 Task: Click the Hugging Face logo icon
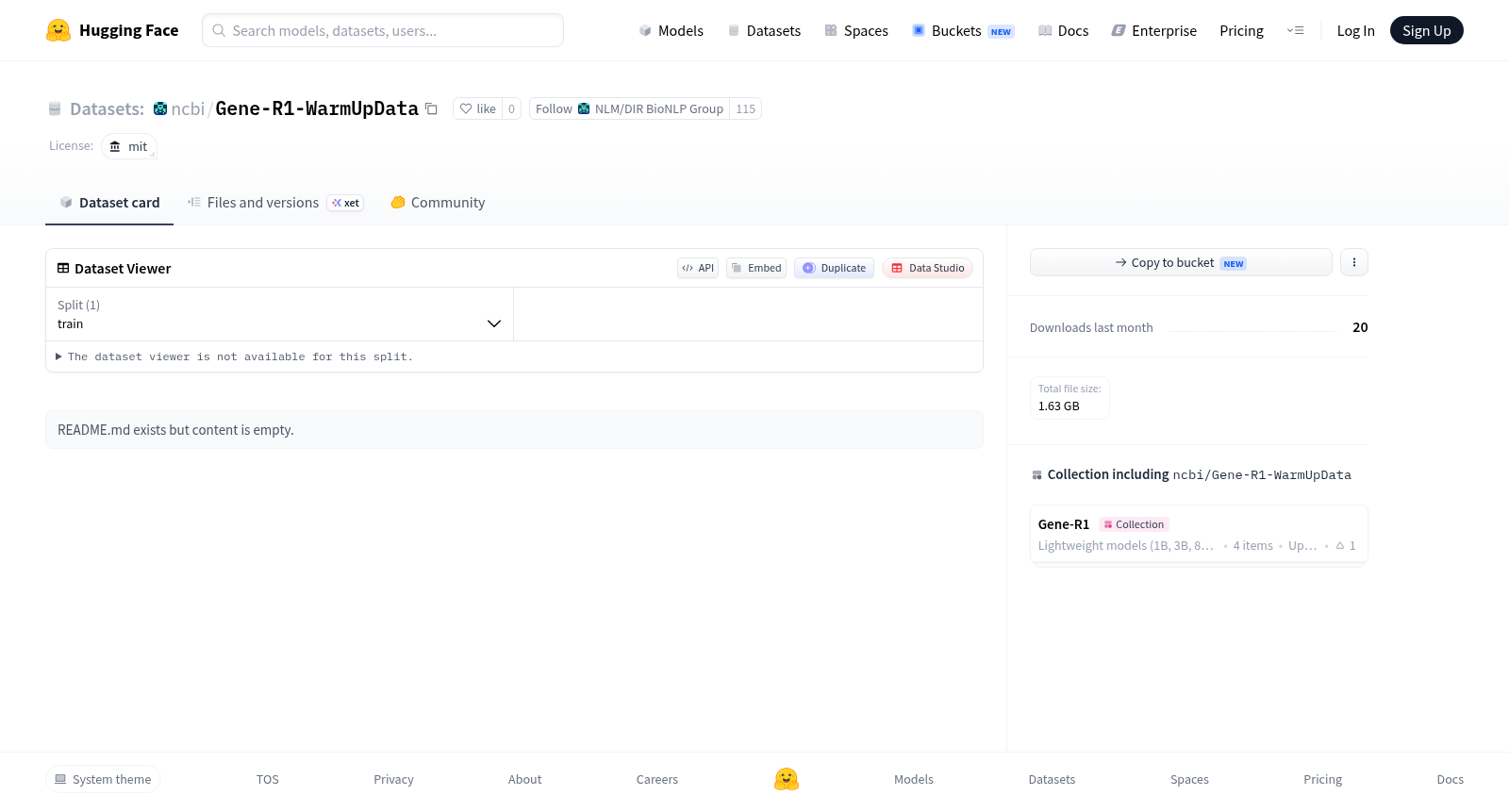[x=58, y=30]
